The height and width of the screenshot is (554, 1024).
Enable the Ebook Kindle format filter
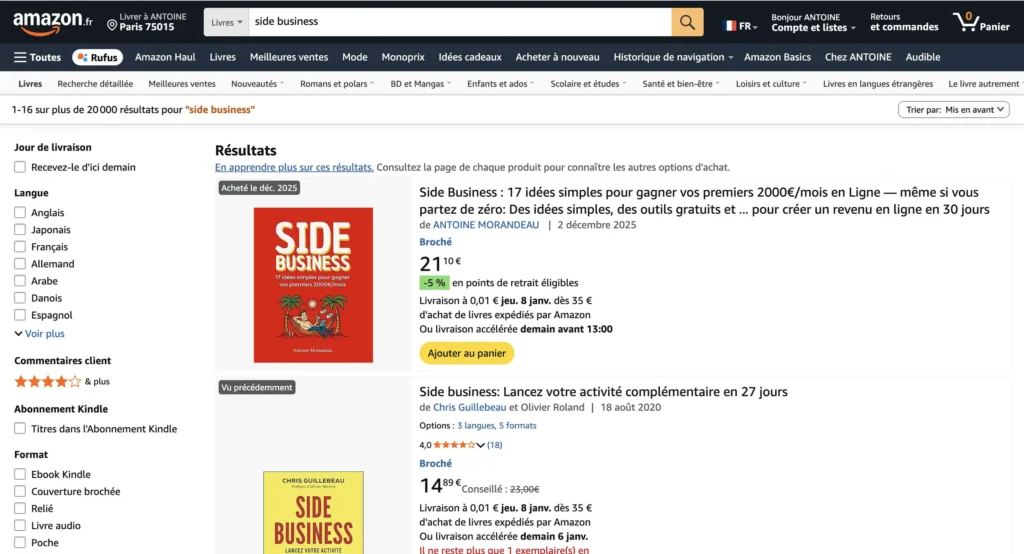pos(20,475)
